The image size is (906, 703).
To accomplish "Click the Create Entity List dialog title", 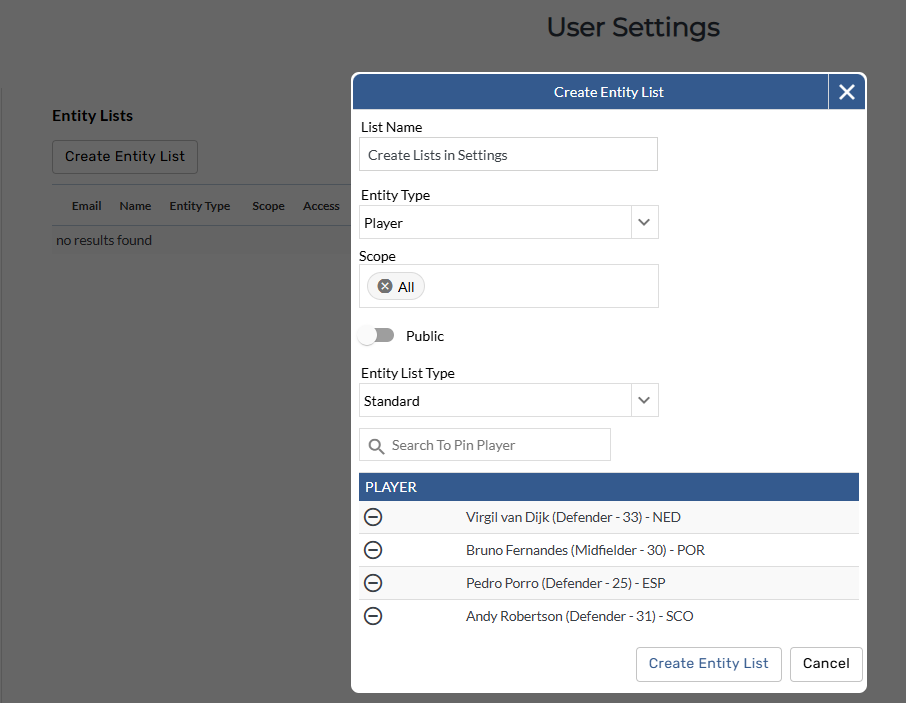I will tap(608, 92).
